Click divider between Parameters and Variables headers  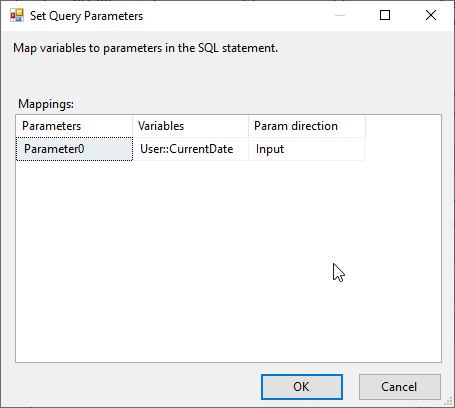(x=132, y=126)
